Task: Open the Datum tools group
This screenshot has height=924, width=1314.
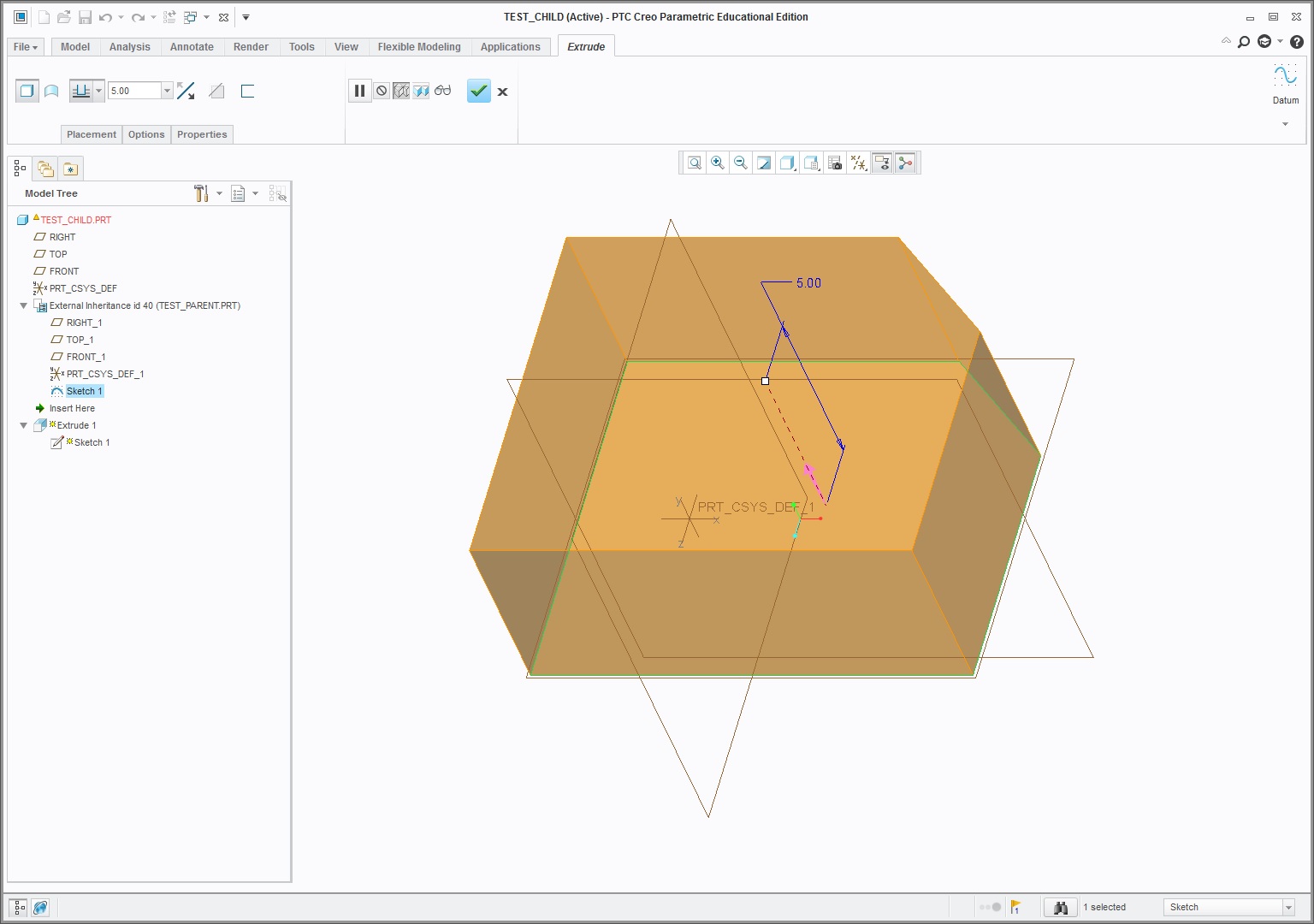Action: [x=1285, y=84]
